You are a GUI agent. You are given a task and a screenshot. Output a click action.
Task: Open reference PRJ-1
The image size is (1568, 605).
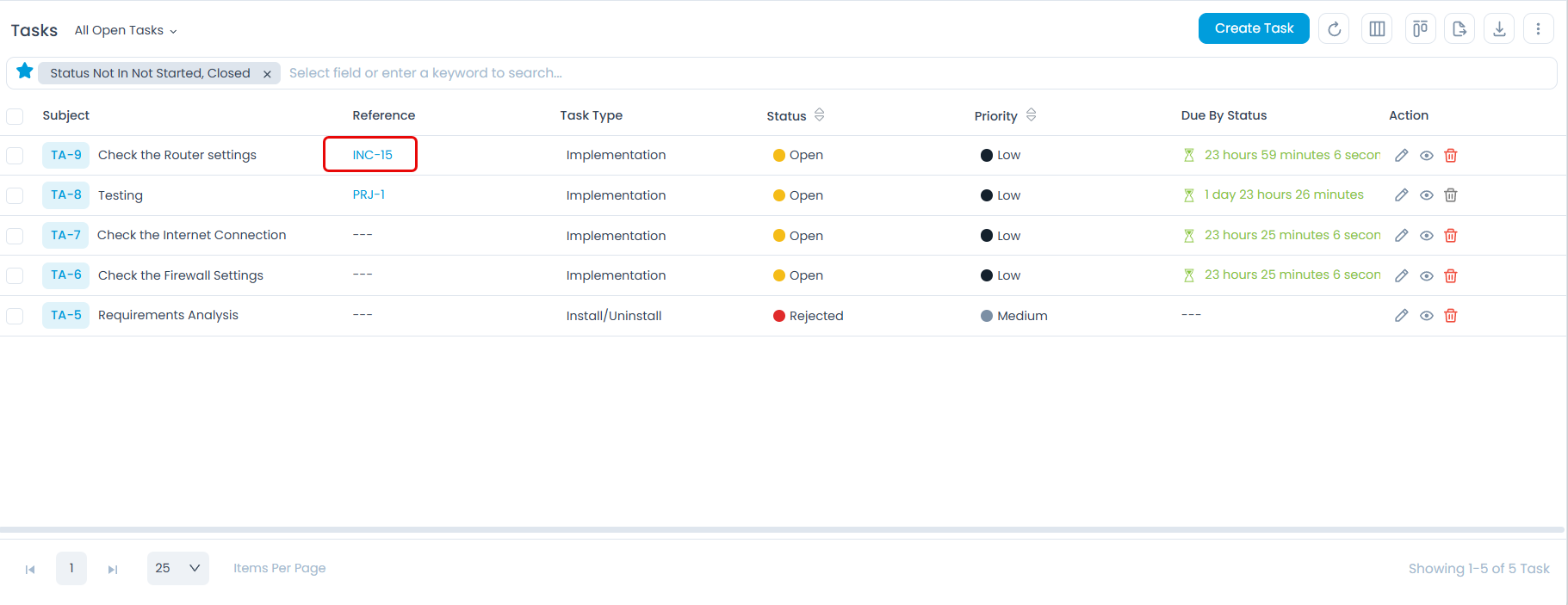369,194
